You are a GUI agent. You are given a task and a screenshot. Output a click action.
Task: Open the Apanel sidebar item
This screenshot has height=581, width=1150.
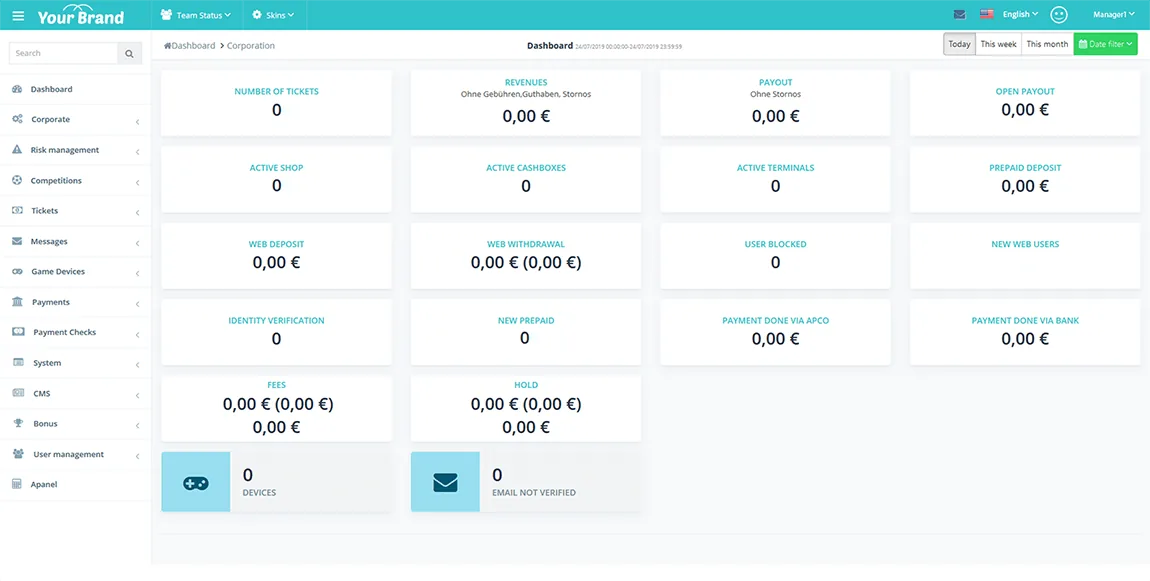tap(76, 484)
